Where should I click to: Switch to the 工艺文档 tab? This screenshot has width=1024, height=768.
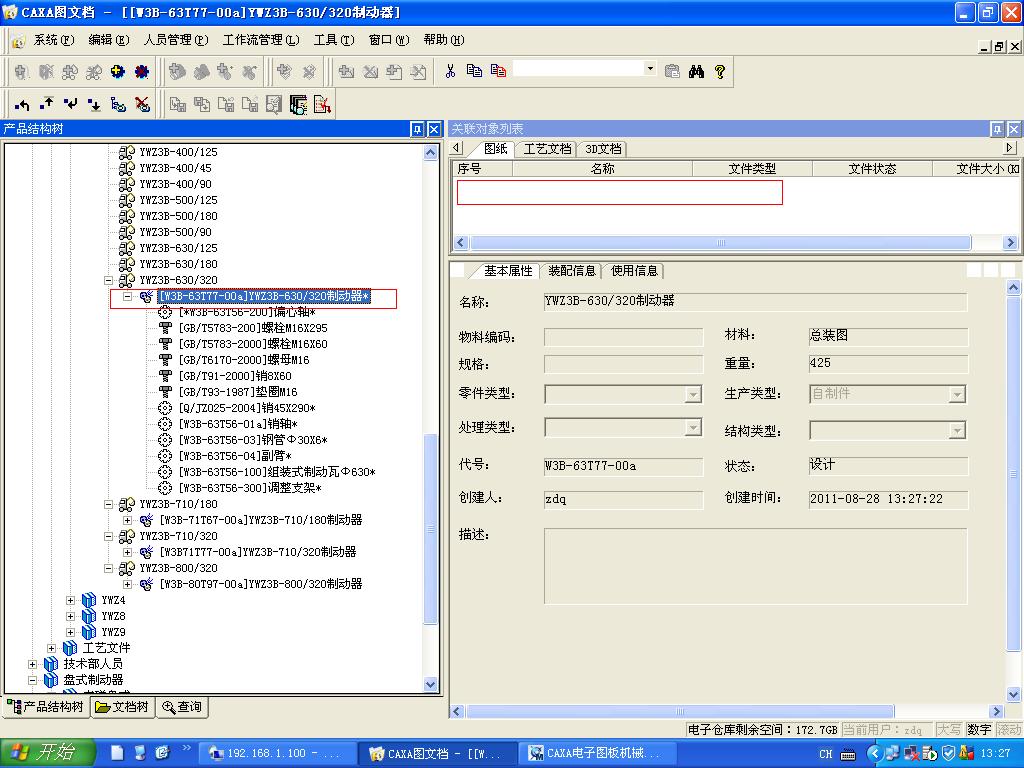pyautogui.click(x=547, y=149)
